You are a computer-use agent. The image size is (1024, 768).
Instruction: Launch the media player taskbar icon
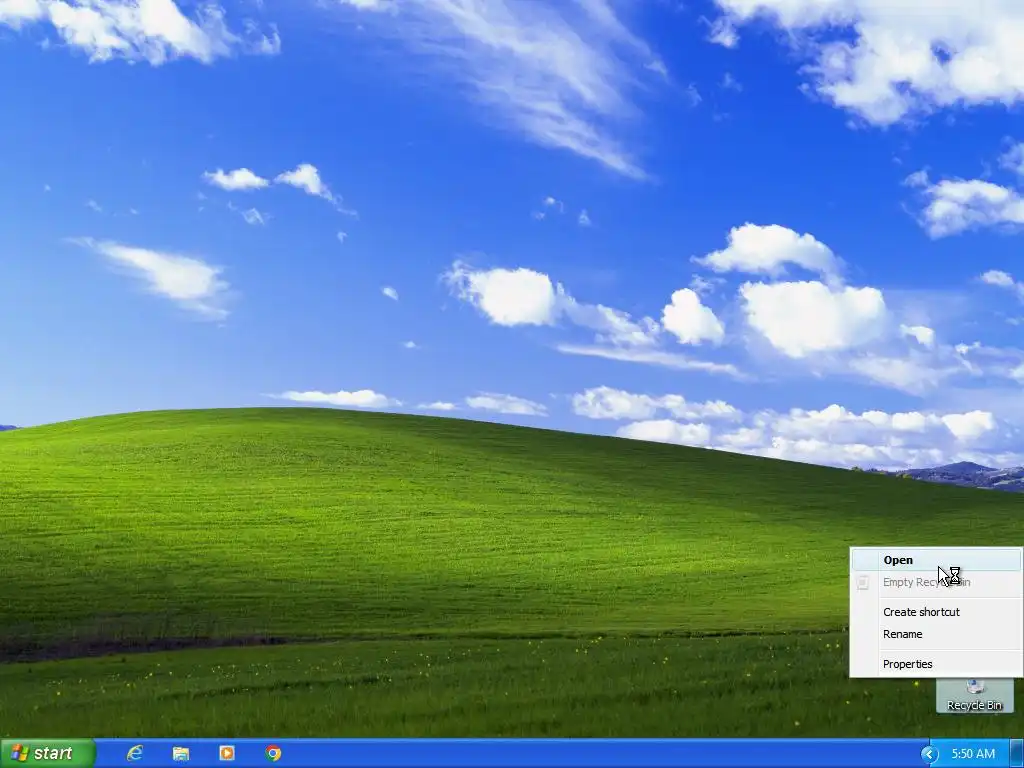point(227,753)
